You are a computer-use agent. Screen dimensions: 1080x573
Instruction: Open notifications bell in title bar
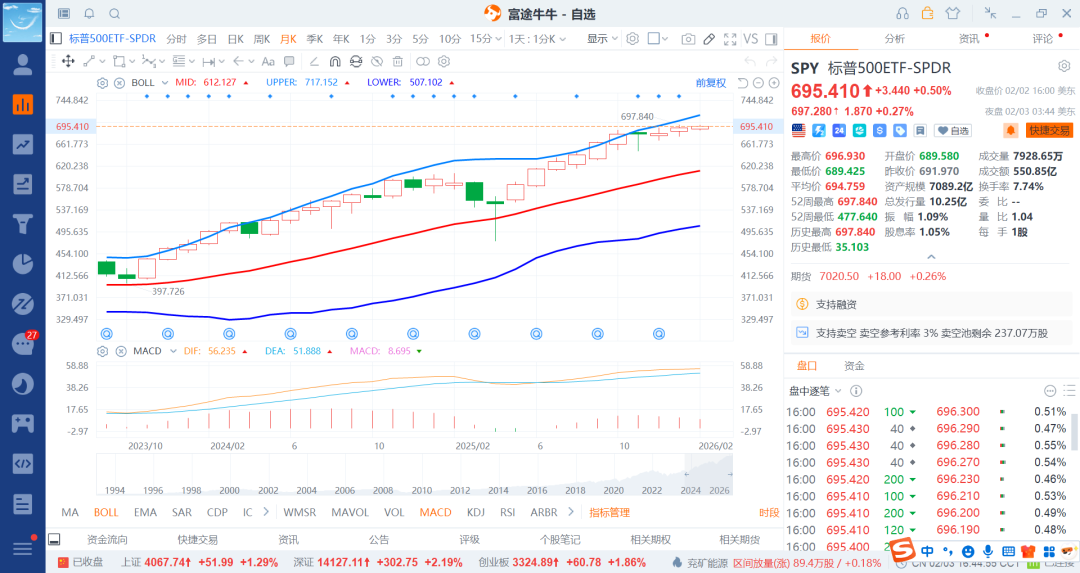(x=90, y=14)
